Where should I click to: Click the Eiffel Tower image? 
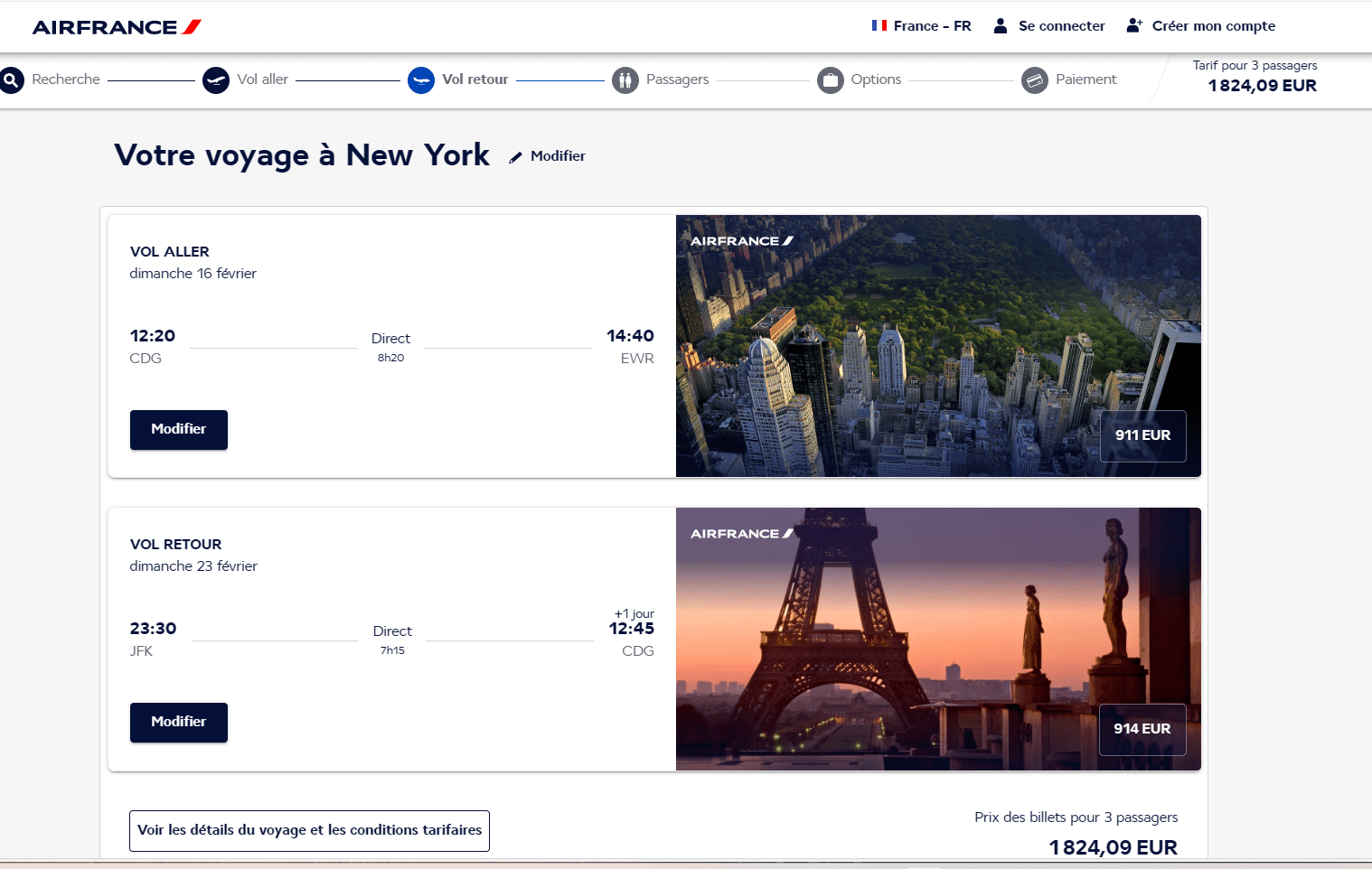(x=938, y=639)
